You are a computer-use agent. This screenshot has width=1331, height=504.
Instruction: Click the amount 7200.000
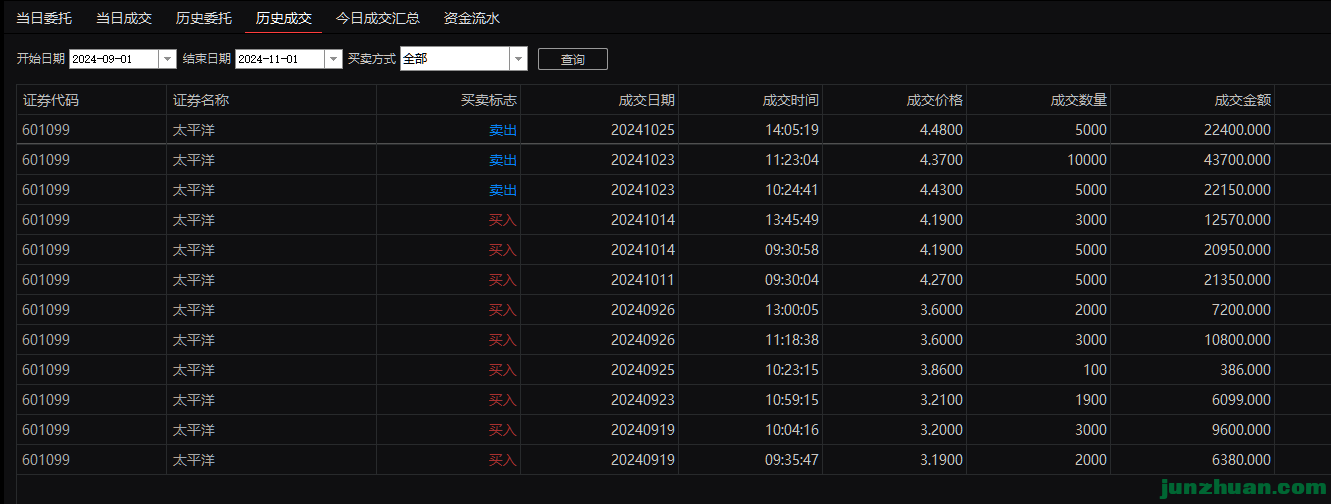1242,310
